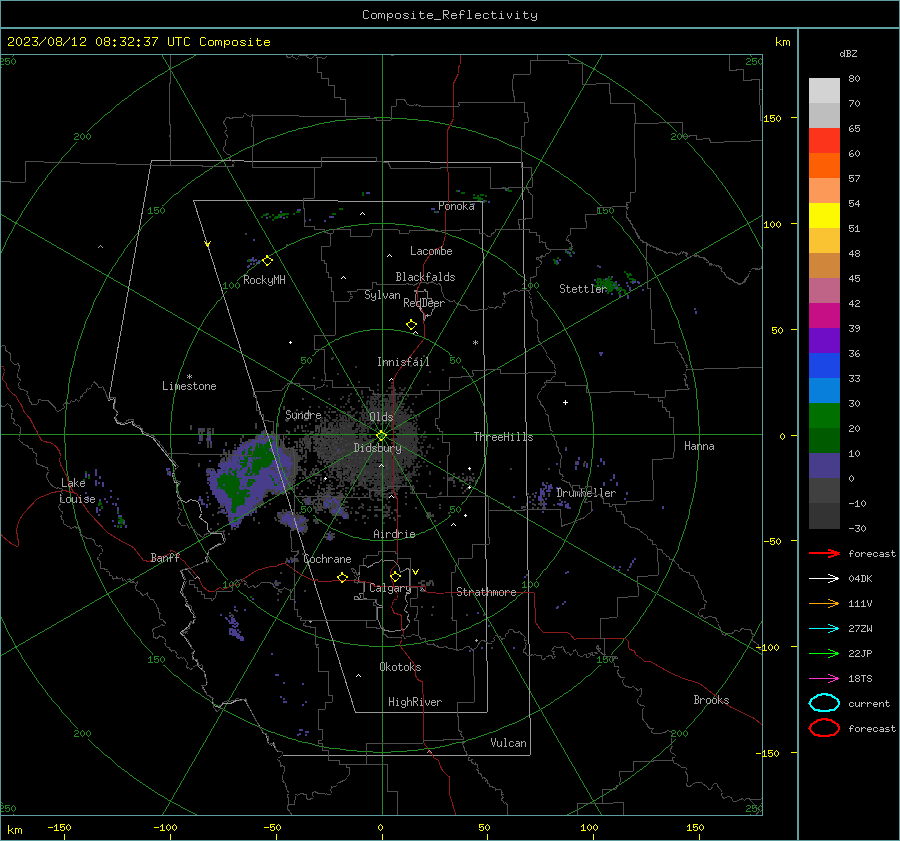
Task: Pick the magenta swatch in dBZ scale
Action: 824,316
